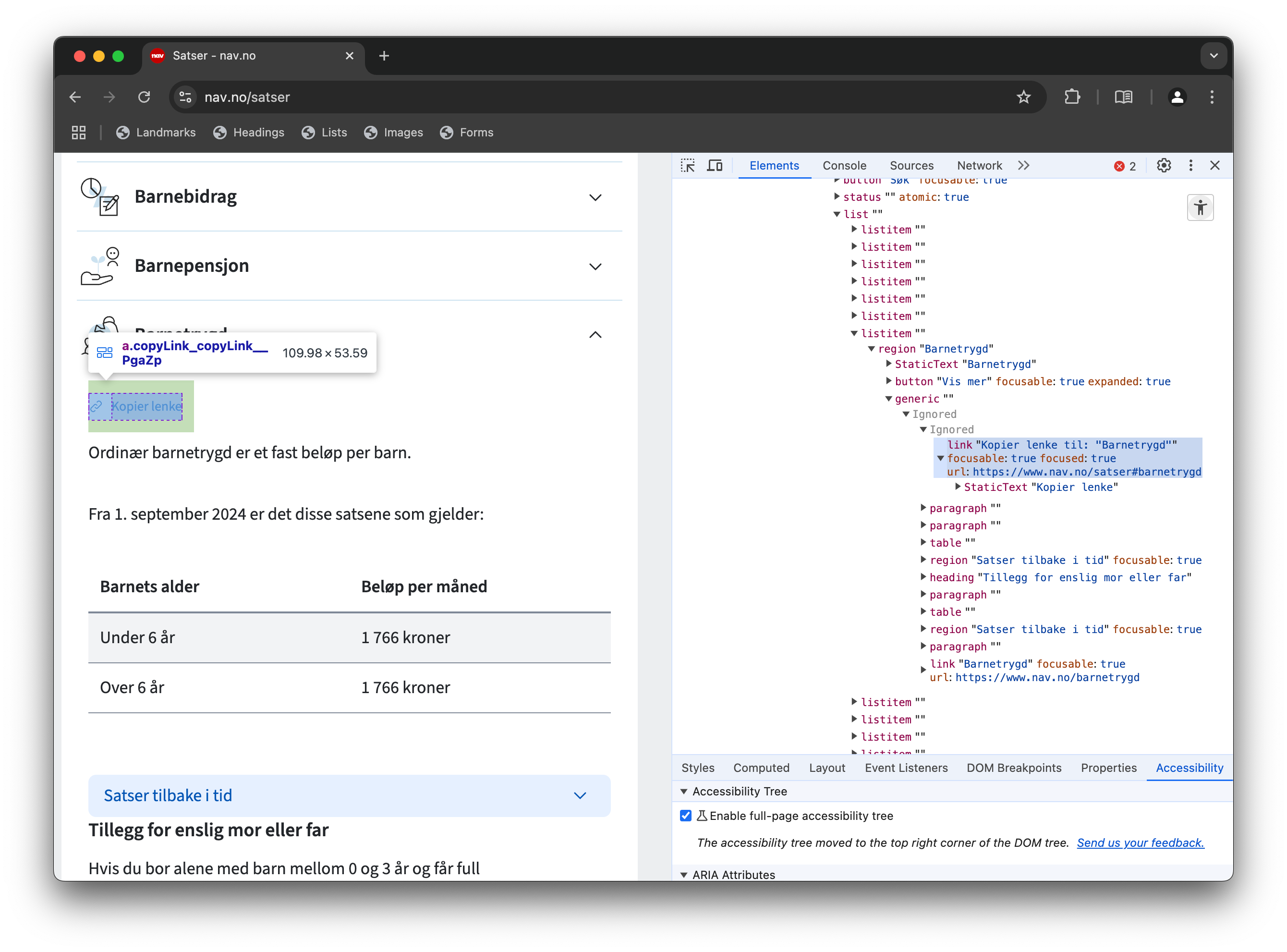Toggle the device toolbar icon

coord(715,166)
